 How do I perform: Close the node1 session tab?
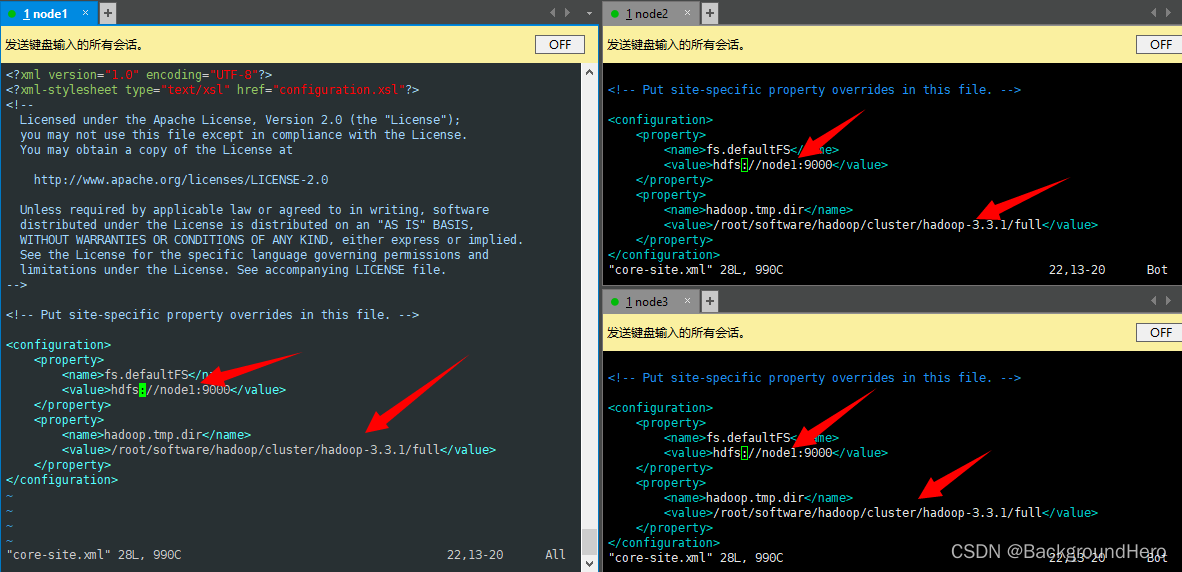point(86,13)
